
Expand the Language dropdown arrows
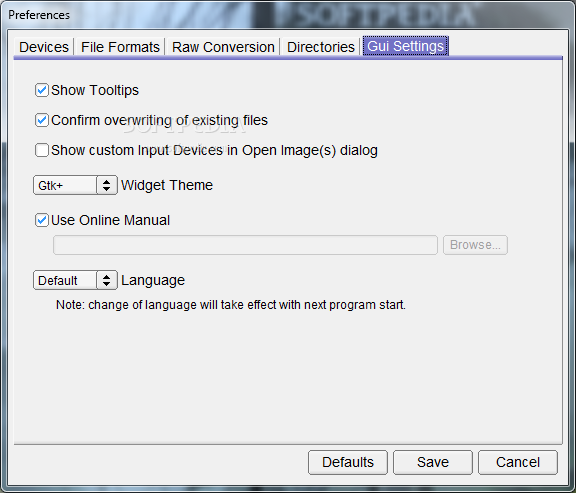tap(107, 280)
